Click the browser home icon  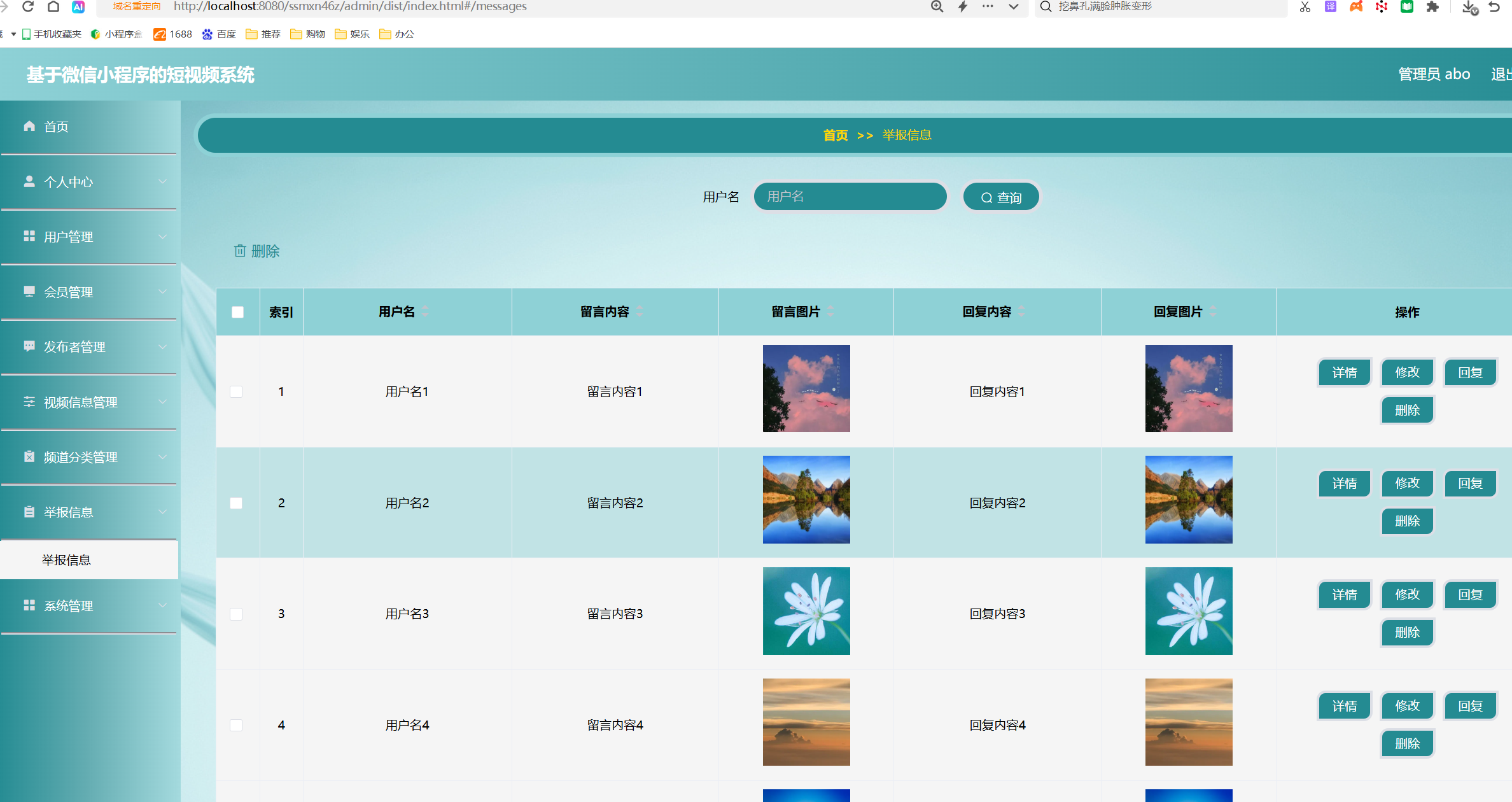(53, 6)
